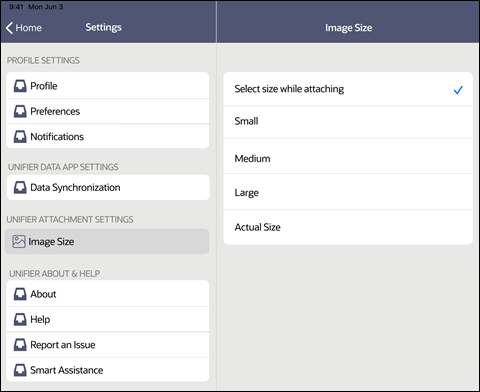Tap the About tray icon
The image size is (480, 392).
click(20, 294)
